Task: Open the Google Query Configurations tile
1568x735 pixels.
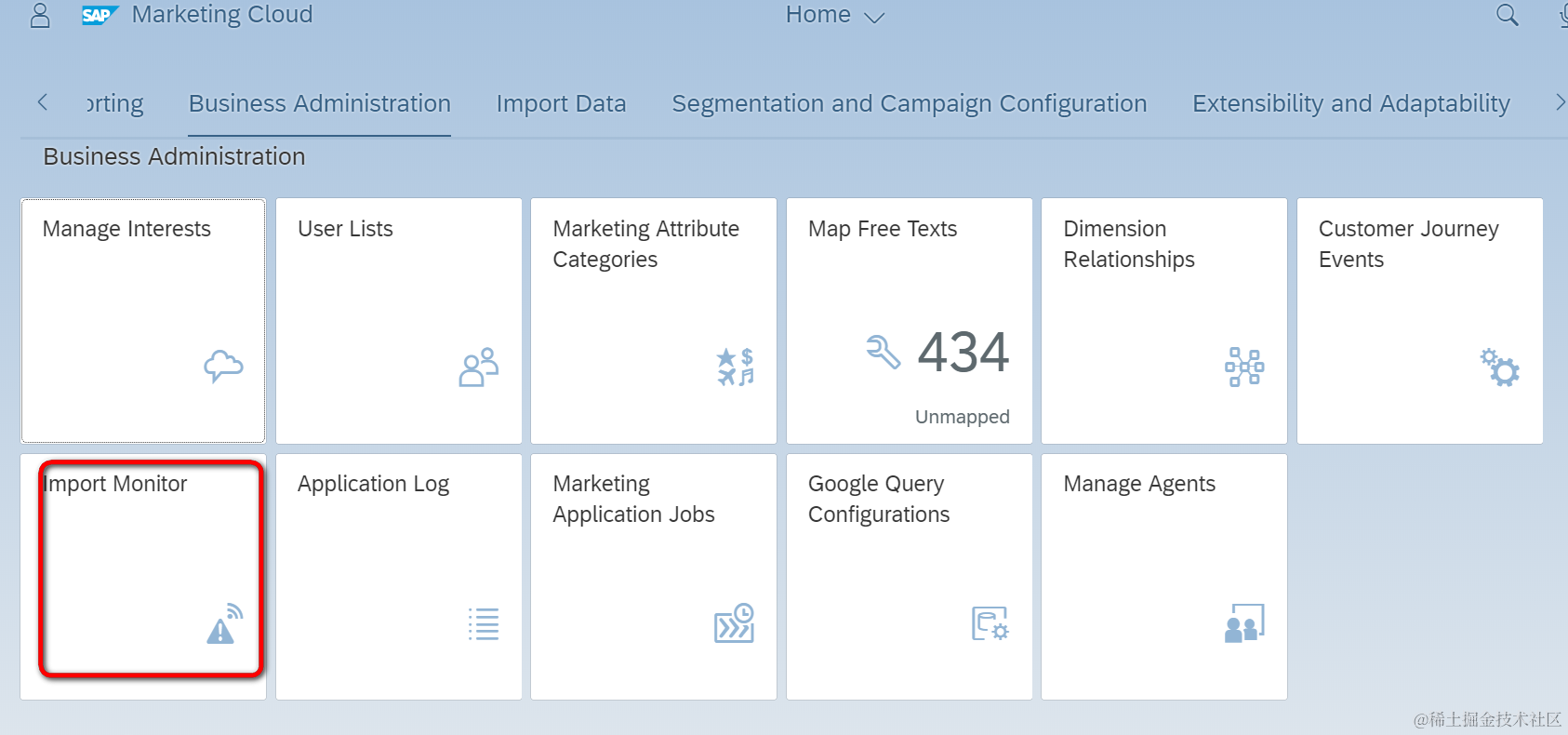Action: 909,576
